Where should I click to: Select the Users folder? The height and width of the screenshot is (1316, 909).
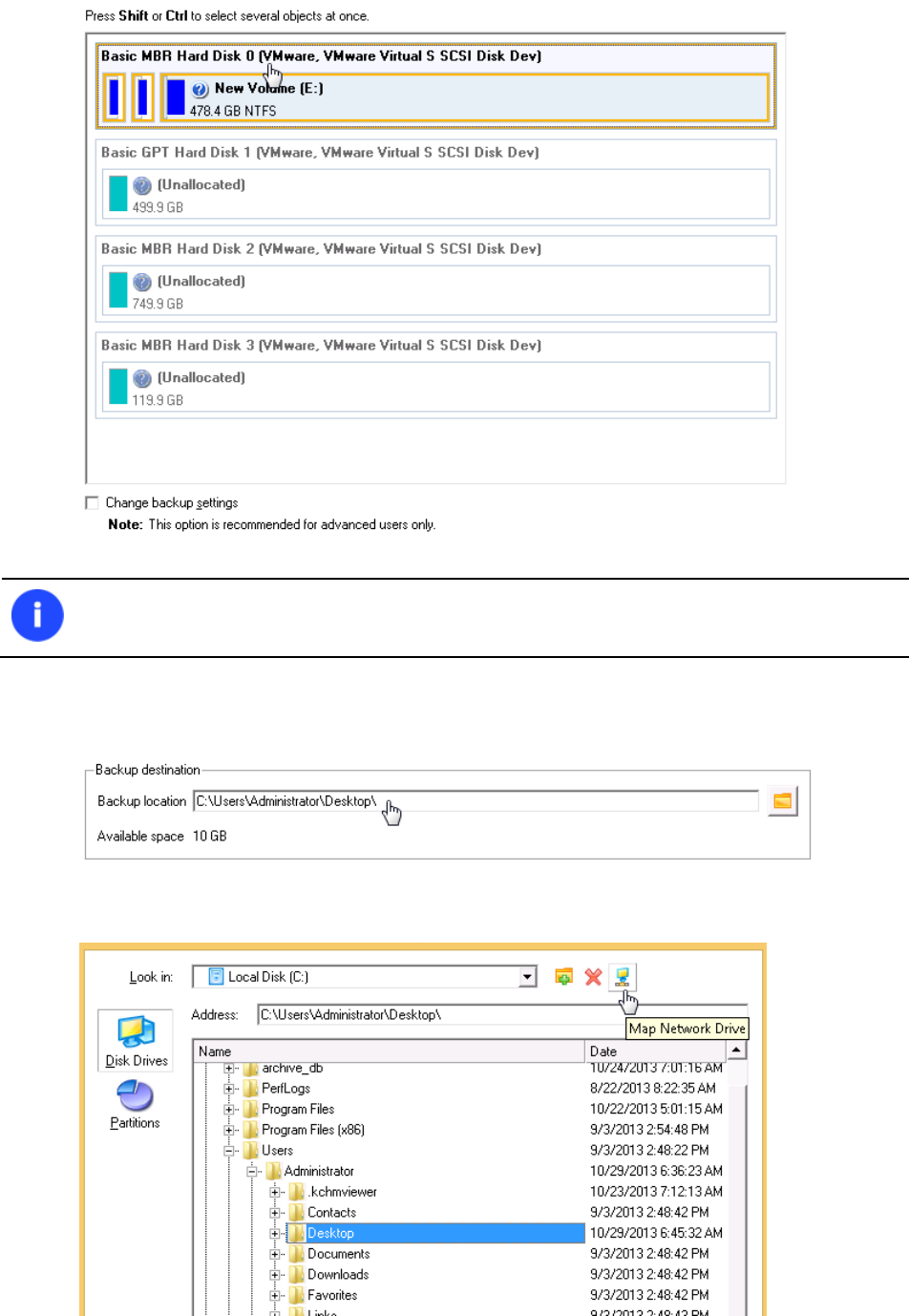point(277,1151)
